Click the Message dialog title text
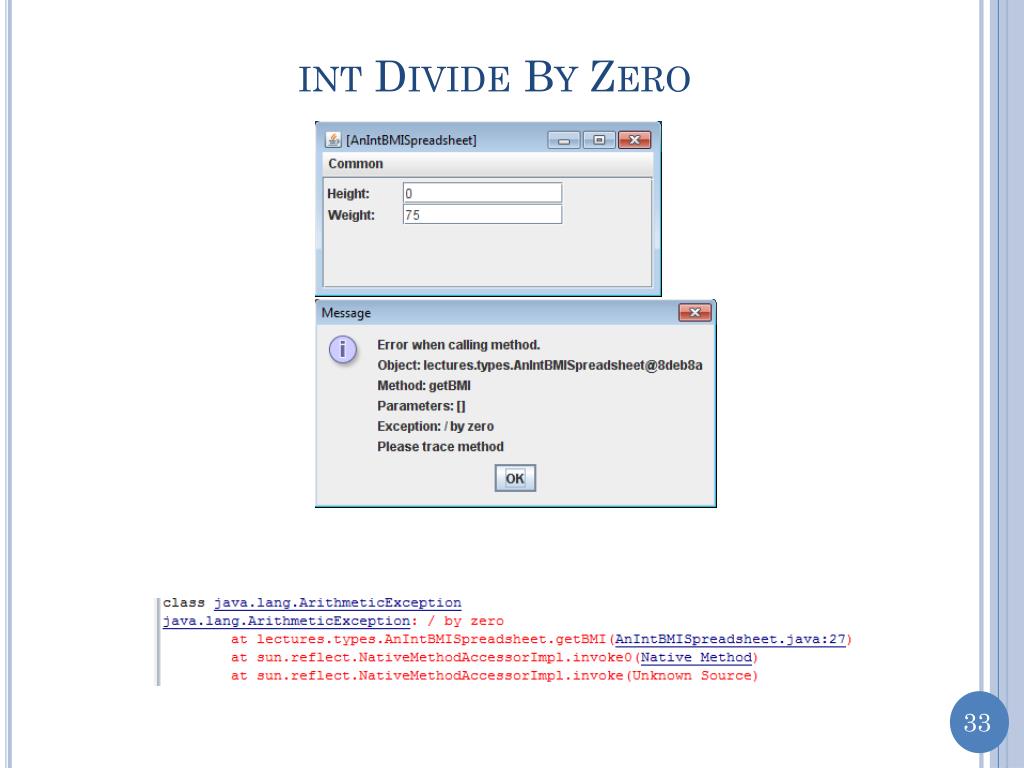This screenshot has width=1024, height=768. point(346,313)
